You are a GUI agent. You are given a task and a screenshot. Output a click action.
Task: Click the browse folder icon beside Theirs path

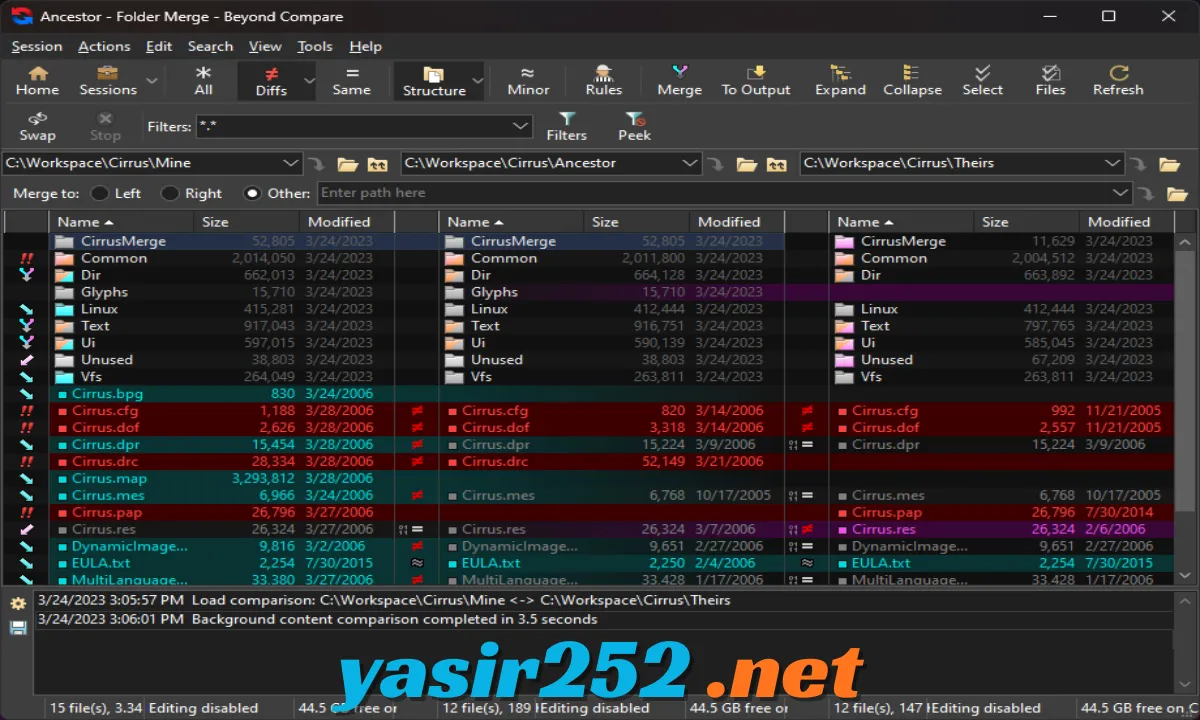pyautogui.click(x=1169, y=164)
